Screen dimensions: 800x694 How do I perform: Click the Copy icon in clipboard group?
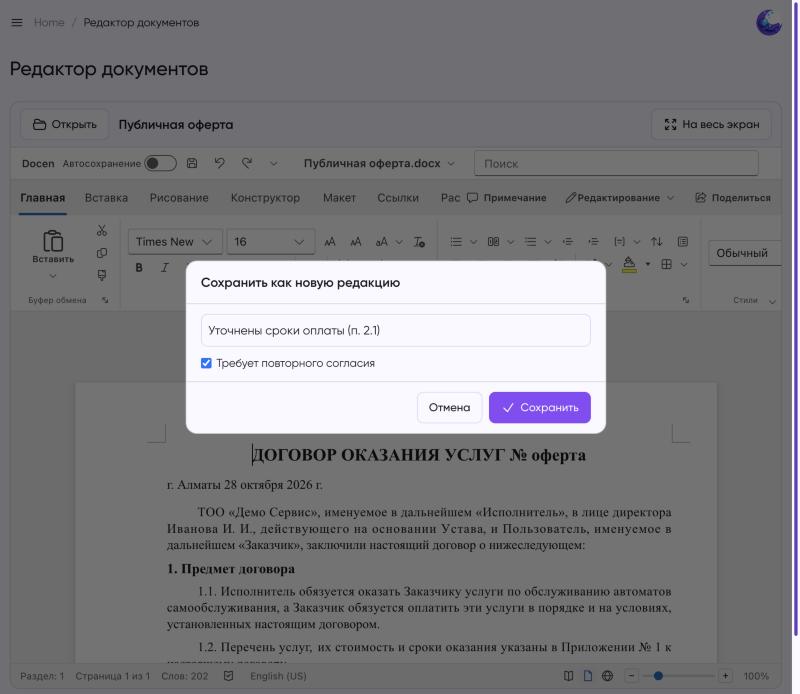[x=102, y=253]
